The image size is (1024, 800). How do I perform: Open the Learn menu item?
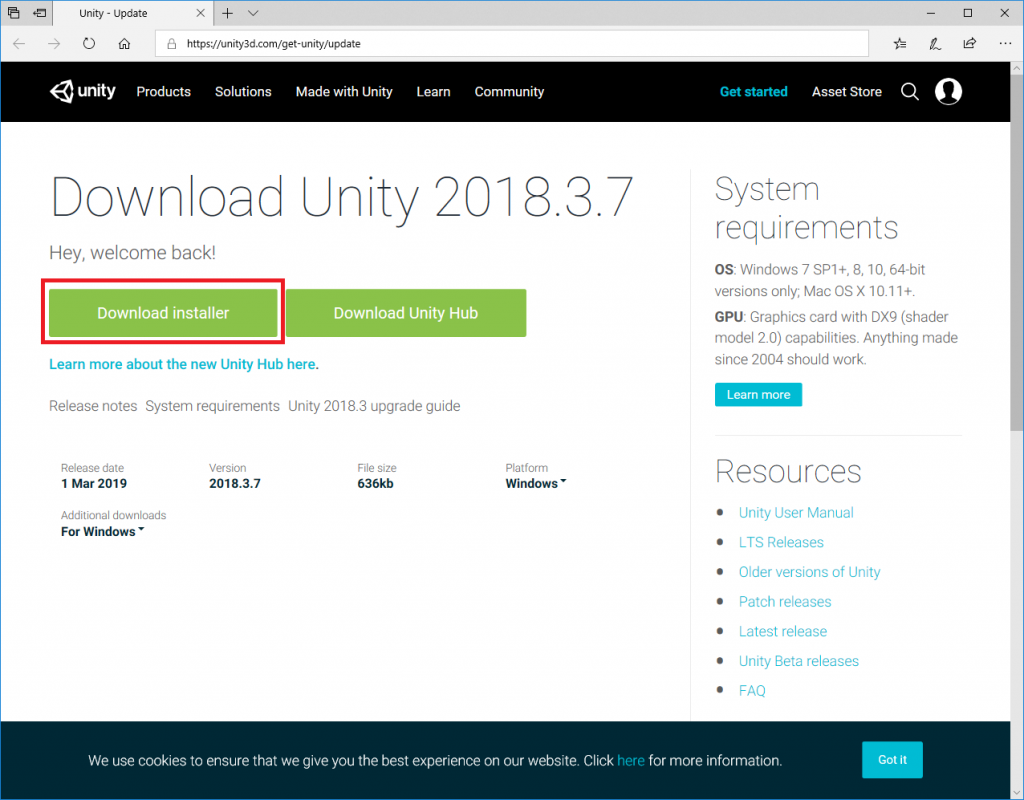point(433,91)
